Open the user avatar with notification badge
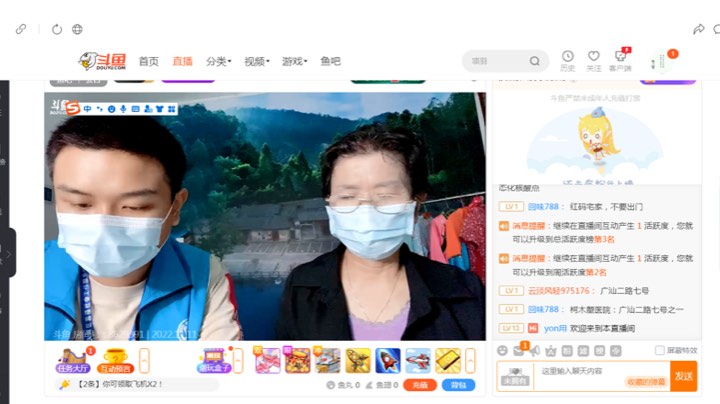The height and width of the screenshot is (404, 720). pyautogui.click(x=662, y=62)
